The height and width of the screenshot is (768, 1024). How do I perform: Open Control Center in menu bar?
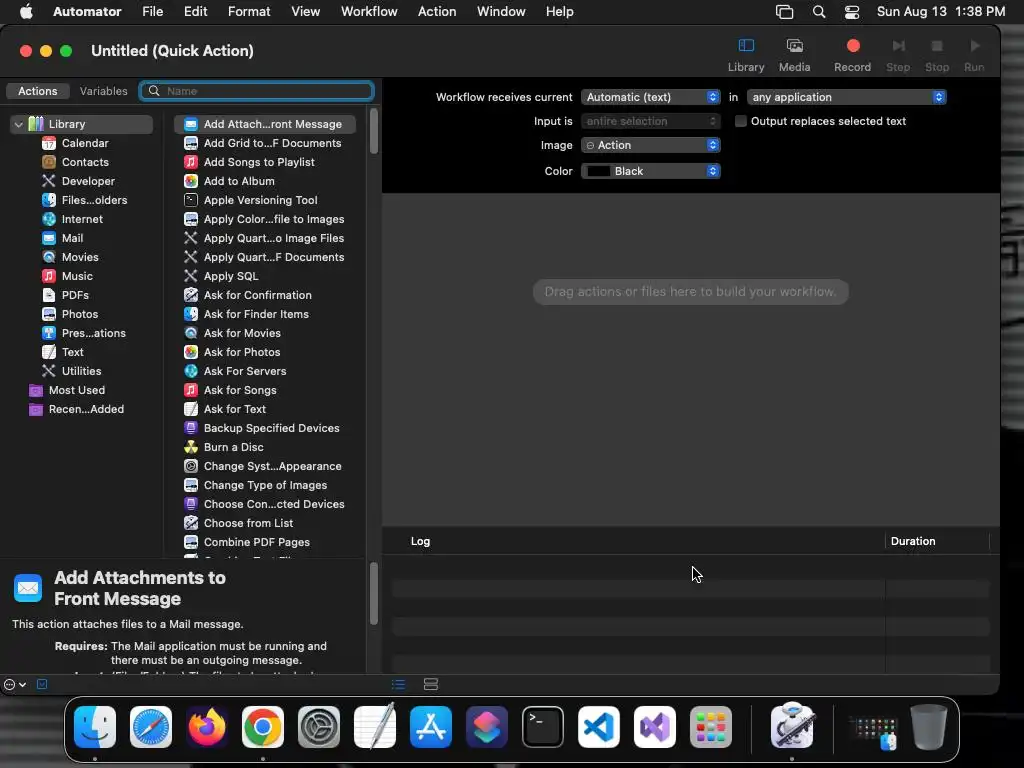[x=852, y=11]
